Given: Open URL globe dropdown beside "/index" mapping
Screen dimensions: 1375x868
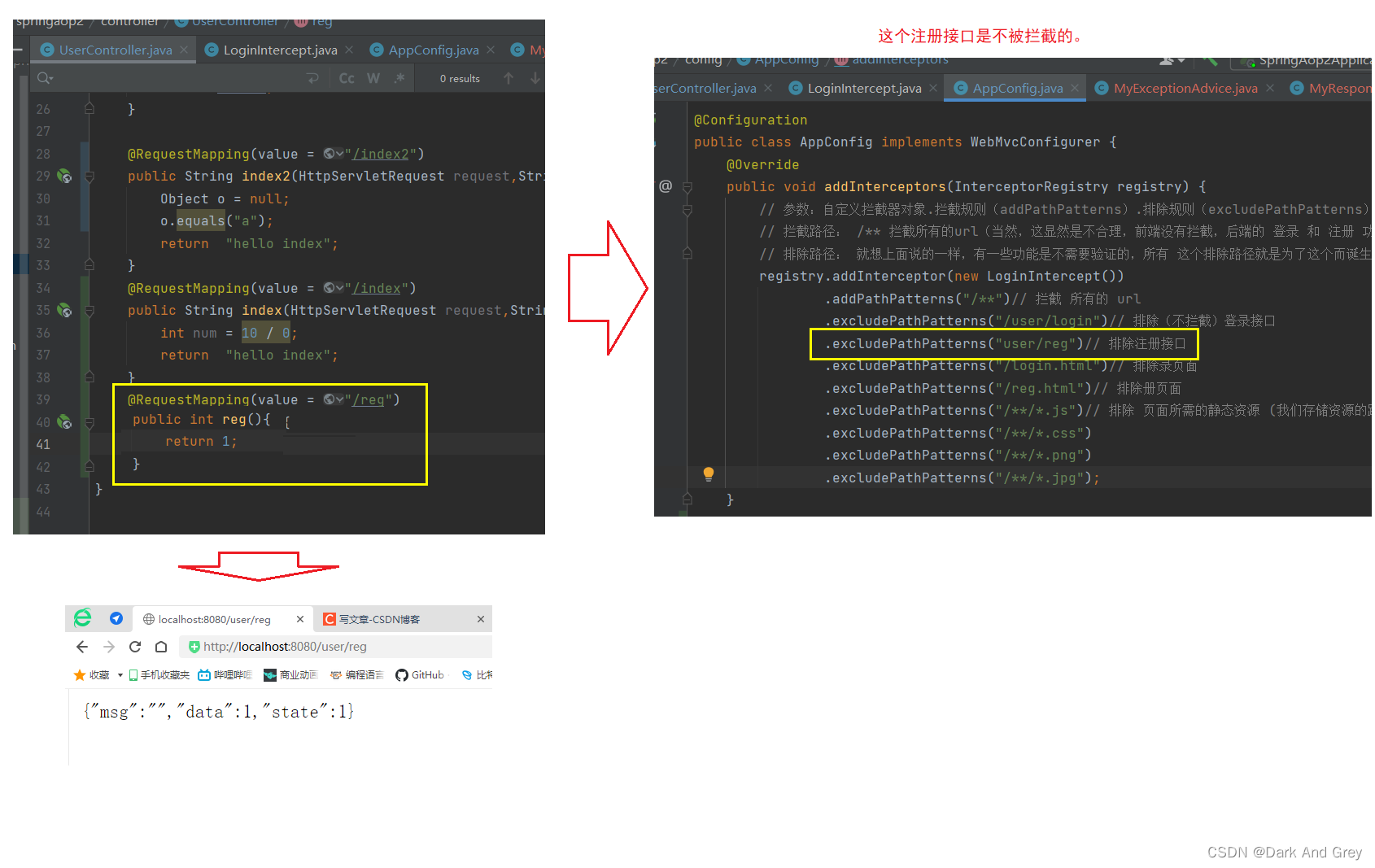Looking at the screenshot, I should [334, 288].
